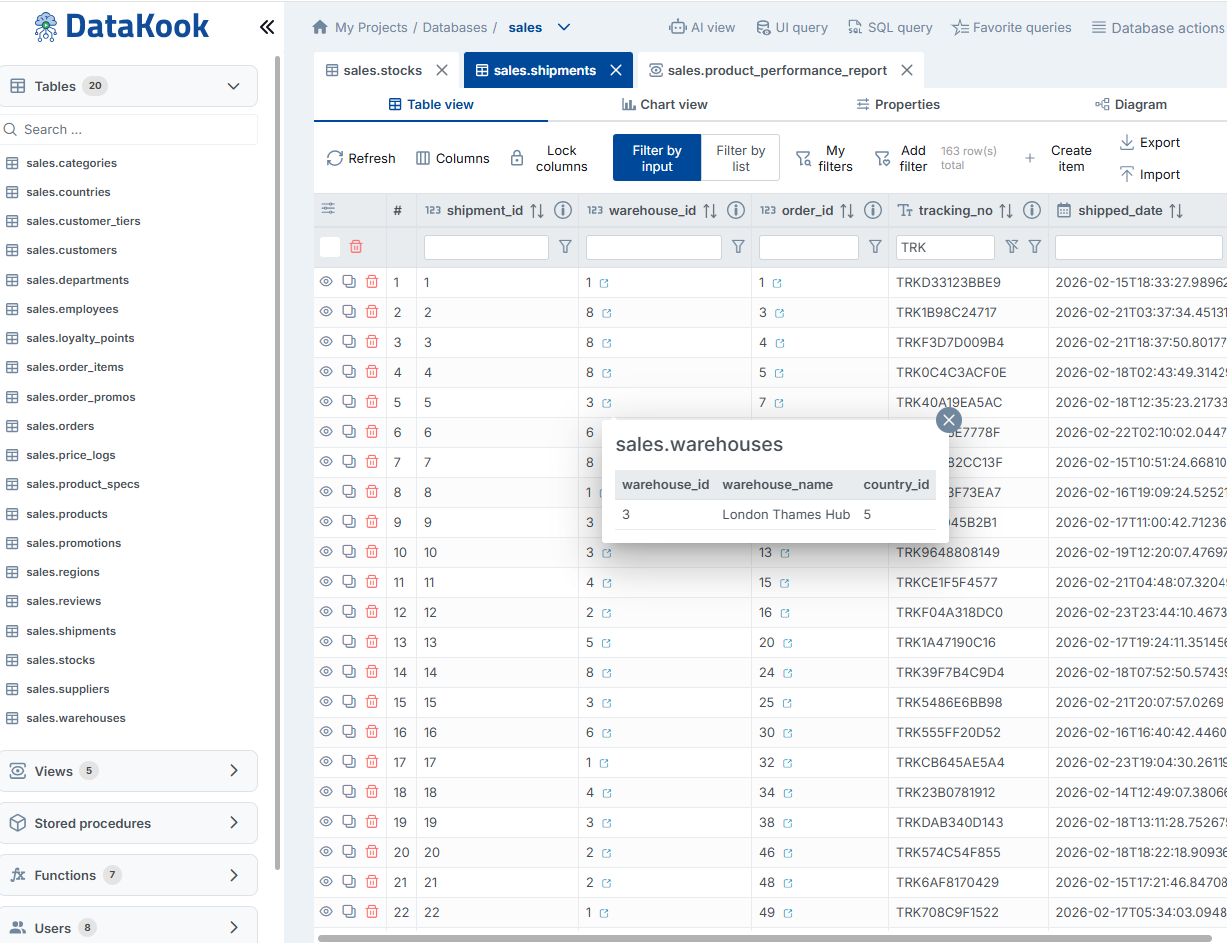The image size is (1227, 943).
Task: Collapse the left sidebar with the double chevron
Action: tap(266, 27)
